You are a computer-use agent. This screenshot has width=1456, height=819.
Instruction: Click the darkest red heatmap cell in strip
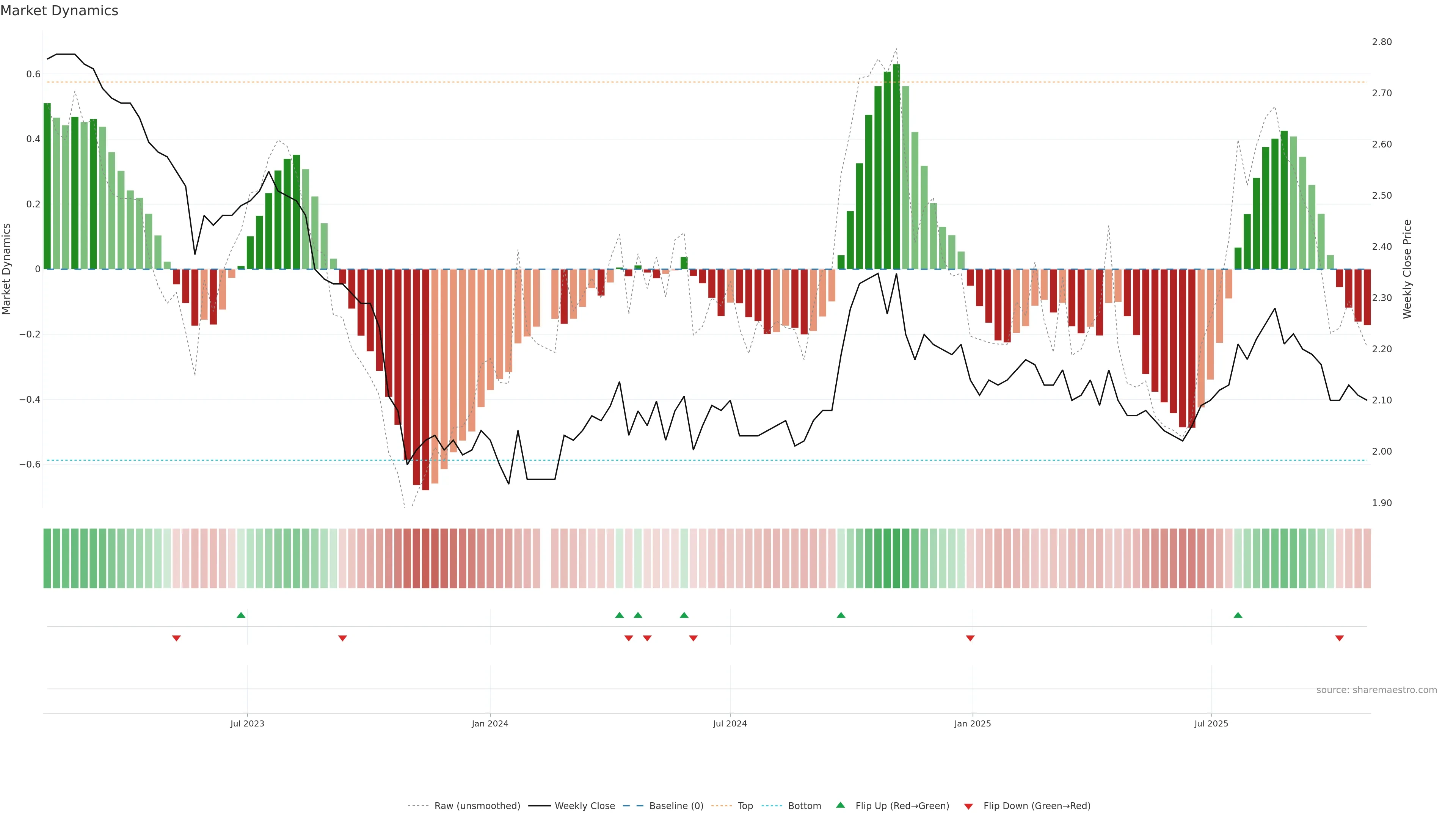(x=425, y=559)
